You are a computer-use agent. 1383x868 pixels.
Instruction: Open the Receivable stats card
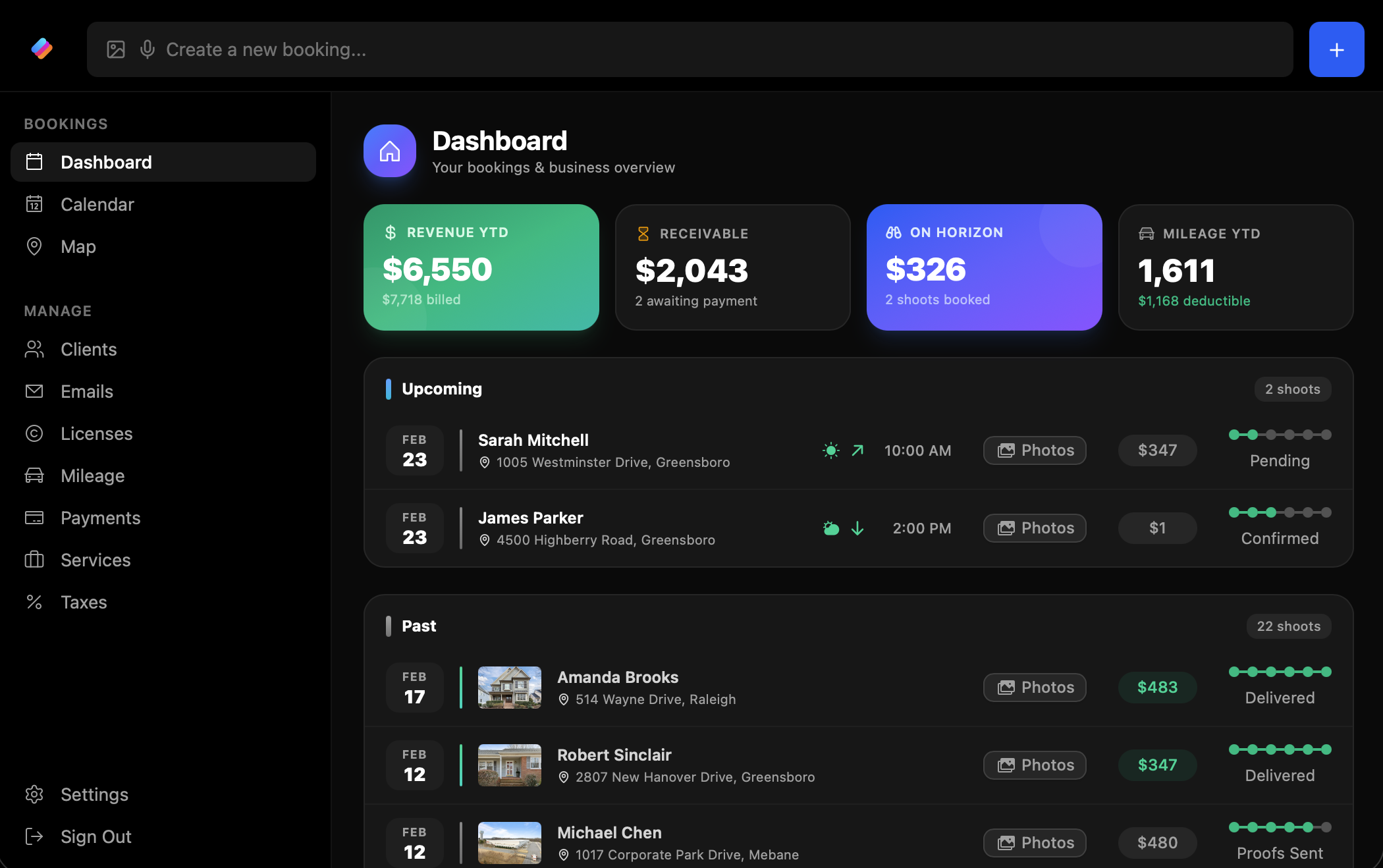coord(732,267)
